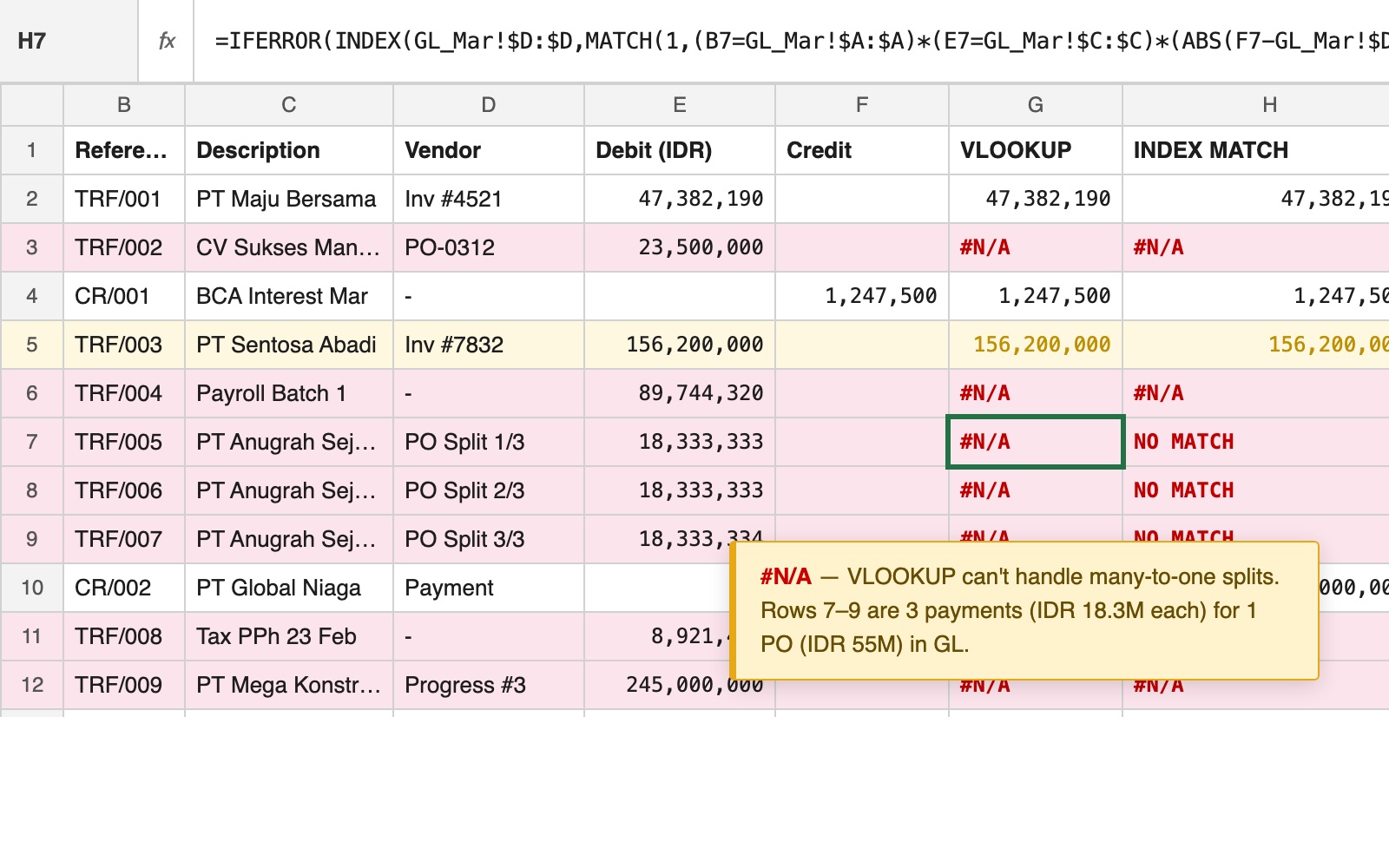The image size is (1389, 868).
Task: Click inside the formula bar to edit
Action: pos(608,40)
